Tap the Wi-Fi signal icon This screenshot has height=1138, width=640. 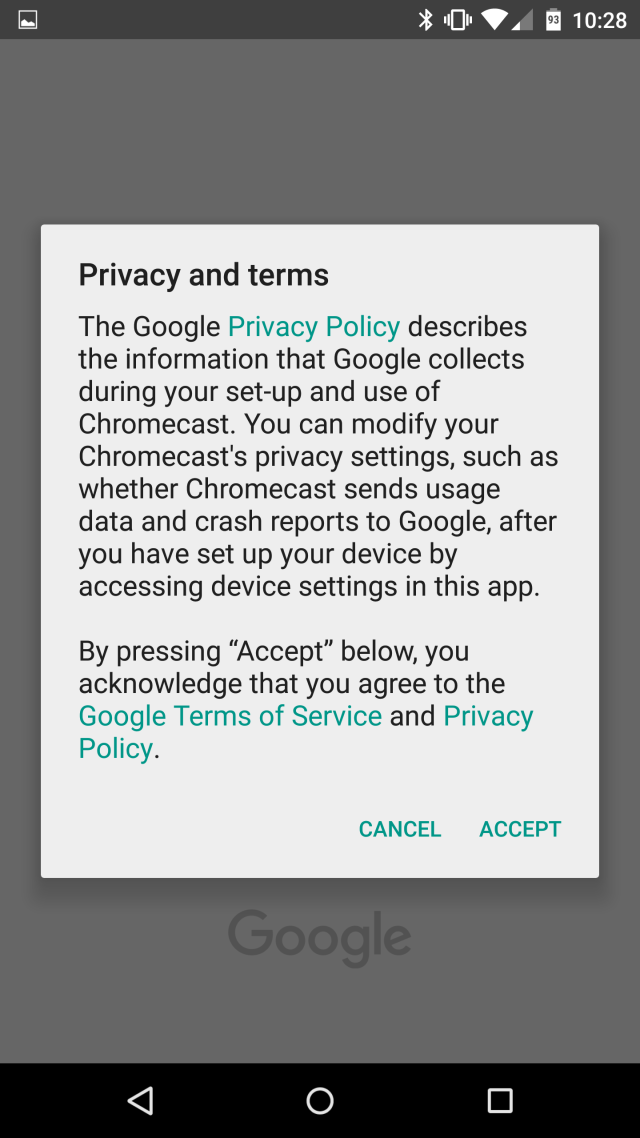point(493,20)
